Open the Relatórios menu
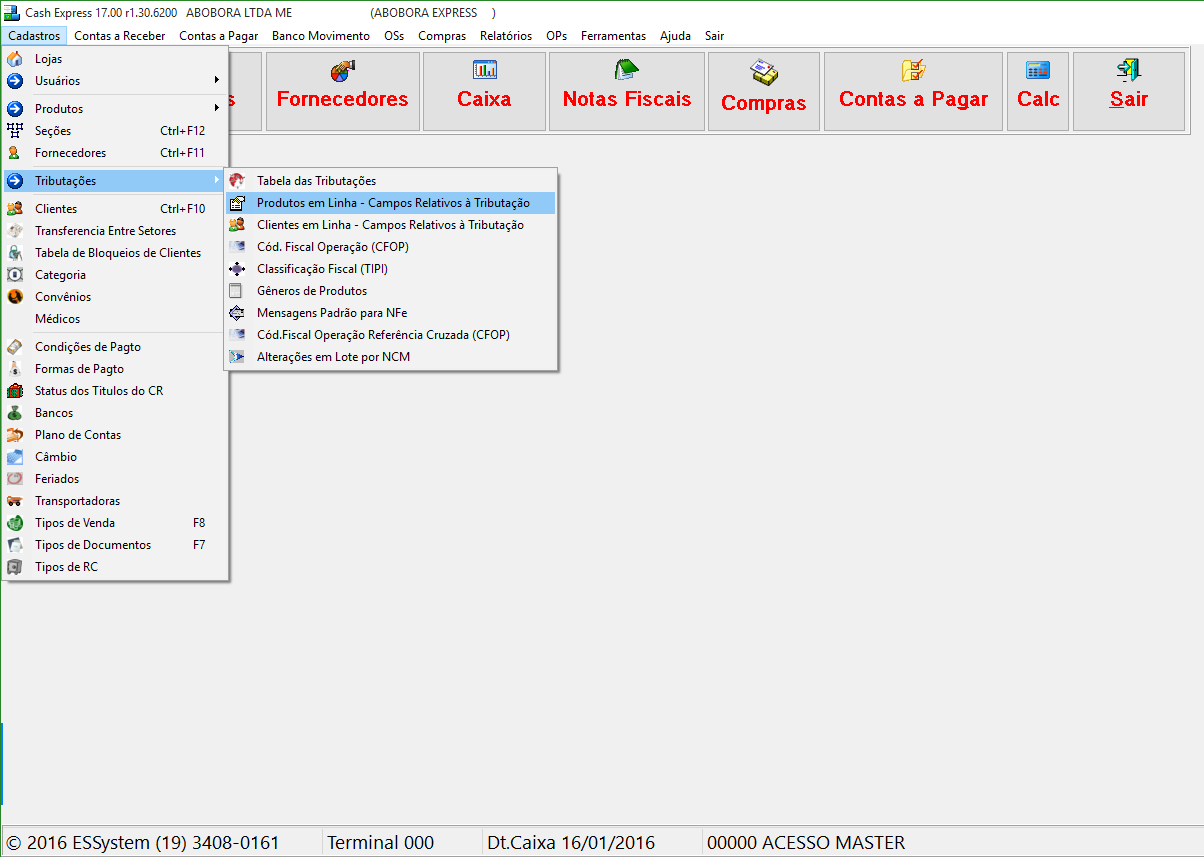Screen dimensions: 1204x857 point(505,36)
